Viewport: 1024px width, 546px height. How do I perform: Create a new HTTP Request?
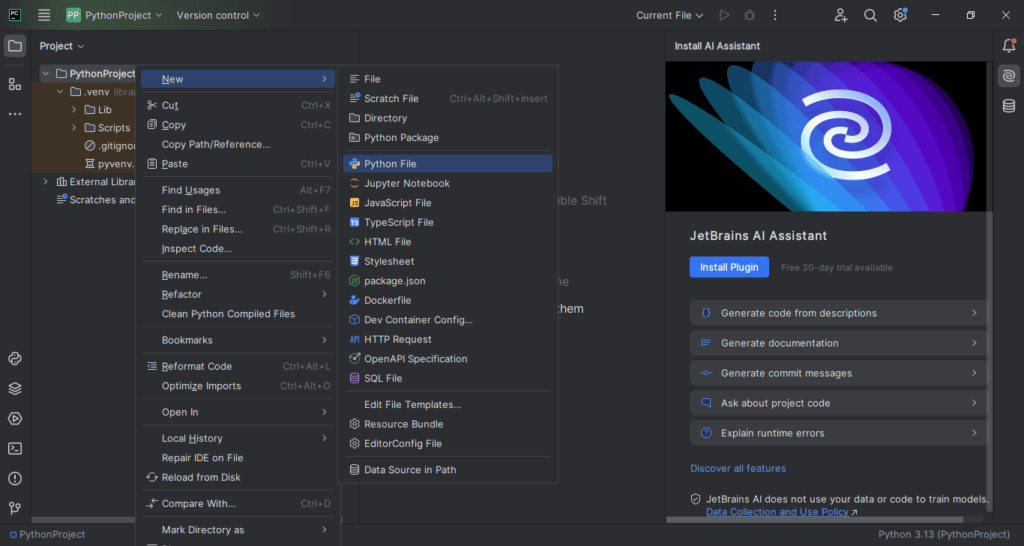(448, 340)
